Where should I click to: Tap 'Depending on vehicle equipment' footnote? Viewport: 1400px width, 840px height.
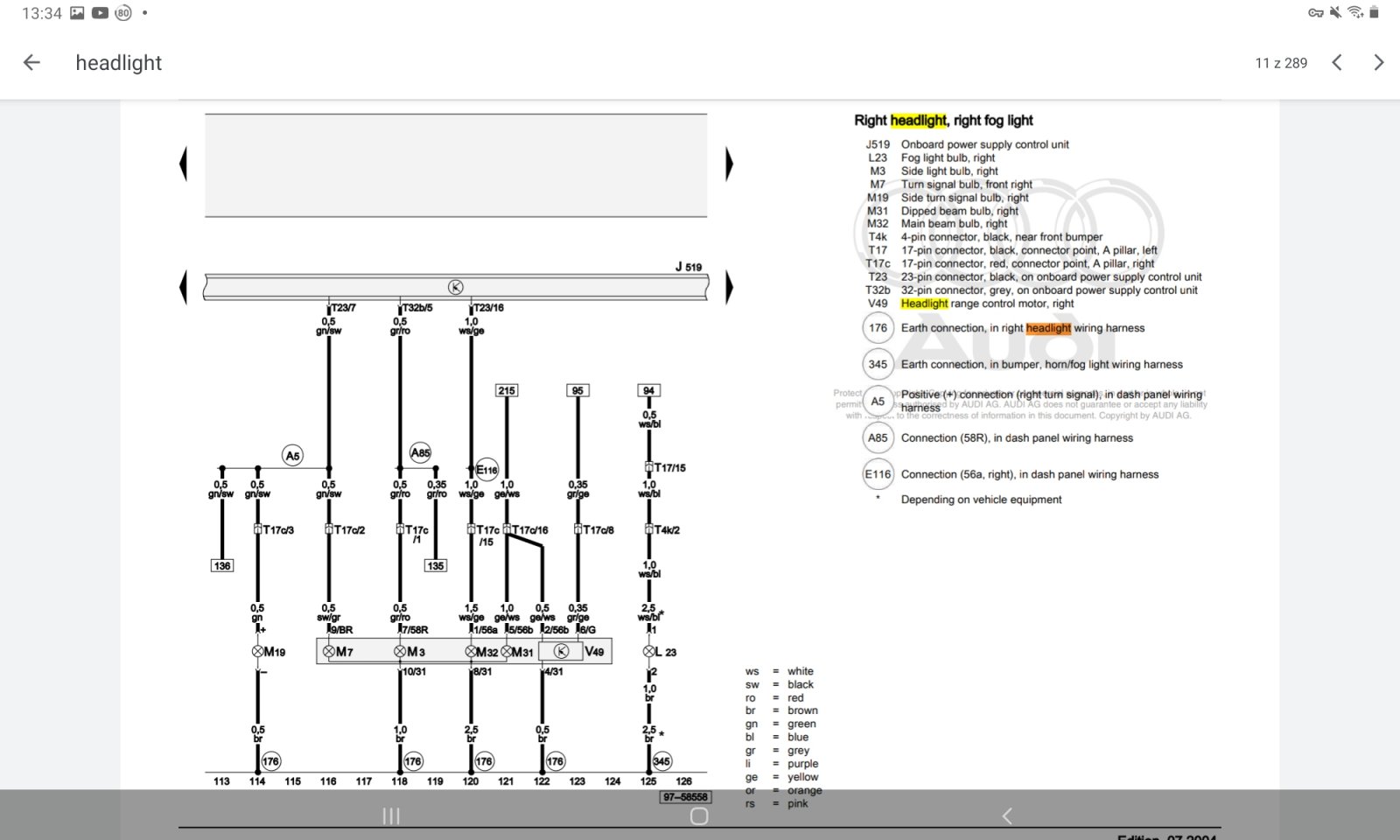[x=981, y=500]
